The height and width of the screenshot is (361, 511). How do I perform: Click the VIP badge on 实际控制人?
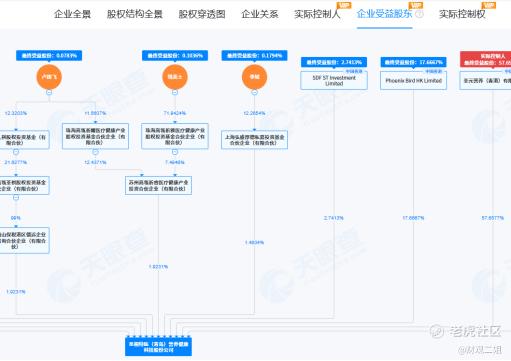tap(344, 5)
